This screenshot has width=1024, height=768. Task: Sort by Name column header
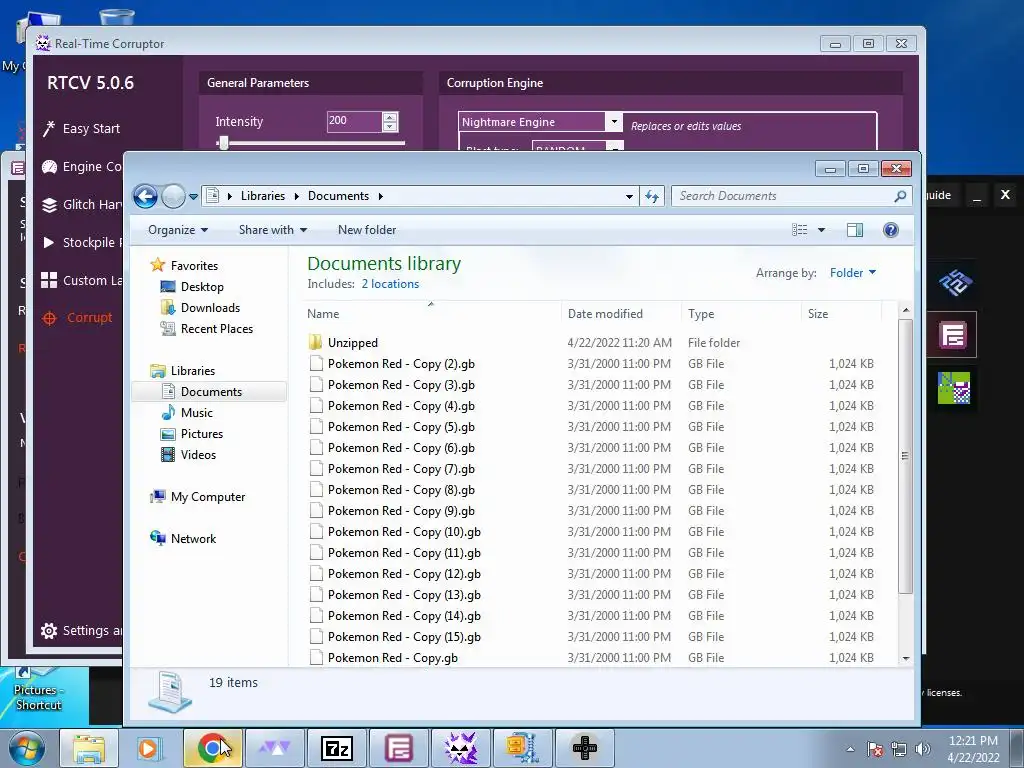click(431, 314)
